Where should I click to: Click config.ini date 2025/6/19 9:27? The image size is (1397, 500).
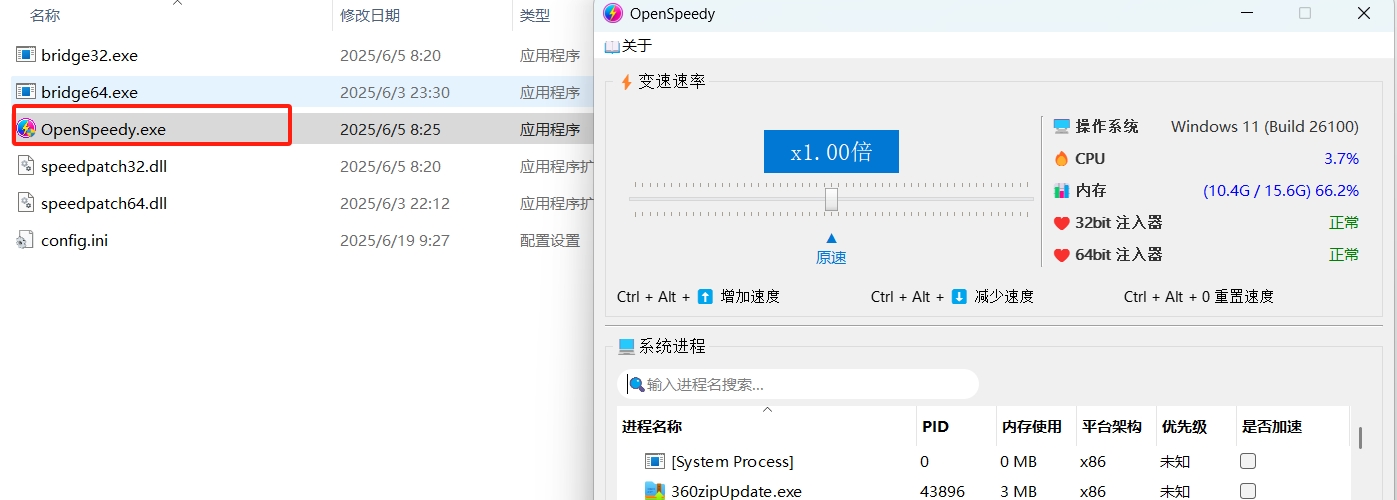[x=395, y=240]
